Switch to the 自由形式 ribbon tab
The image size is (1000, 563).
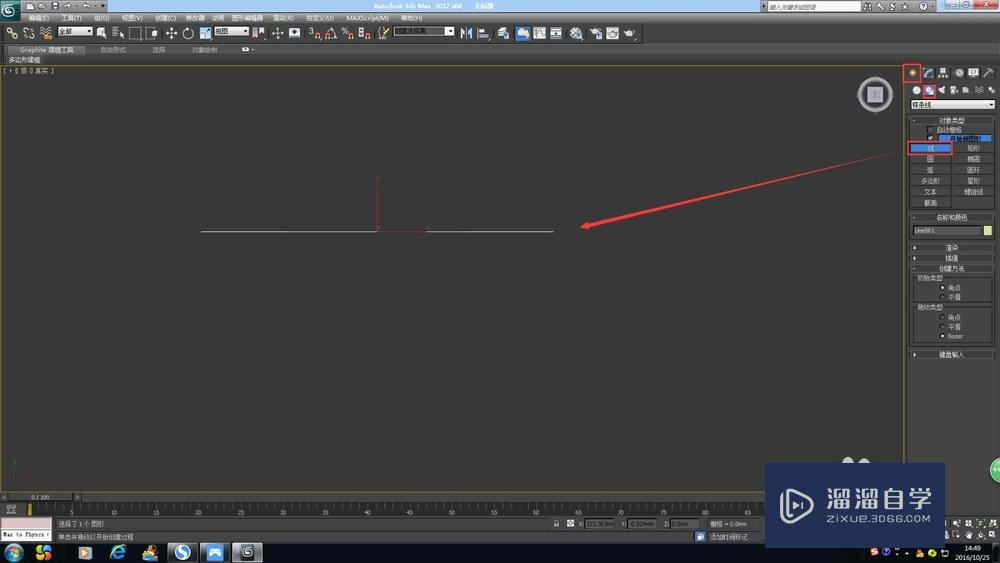[113, 50]
